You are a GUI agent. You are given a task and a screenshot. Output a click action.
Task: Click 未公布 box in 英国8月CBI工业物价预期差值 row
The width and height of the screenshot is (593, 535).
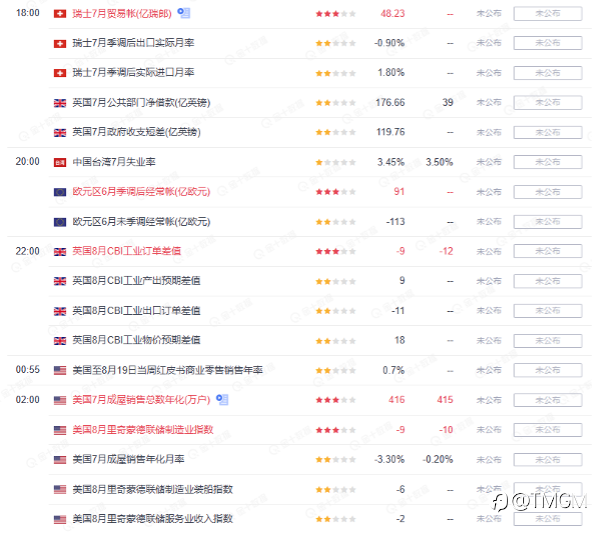click(548, 341)
